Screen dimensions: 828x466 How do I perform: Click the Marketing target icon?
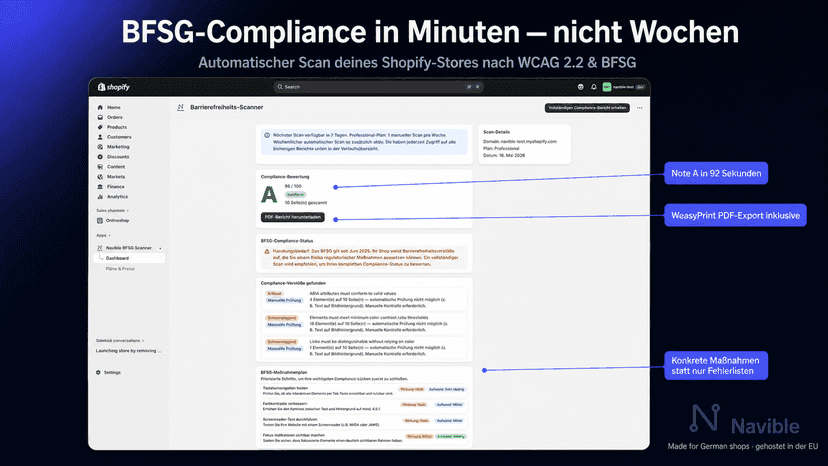point(100,147)
